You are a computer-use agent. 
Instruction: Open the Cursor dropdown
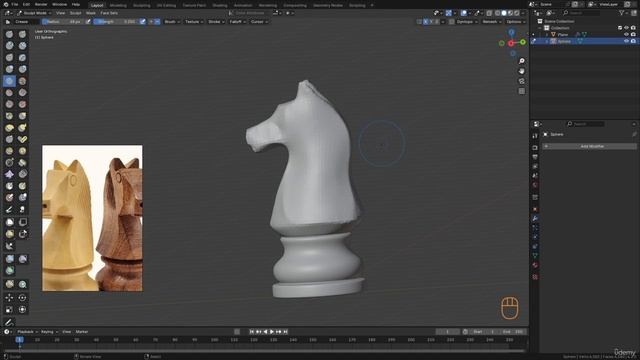[x=259, y=22]
